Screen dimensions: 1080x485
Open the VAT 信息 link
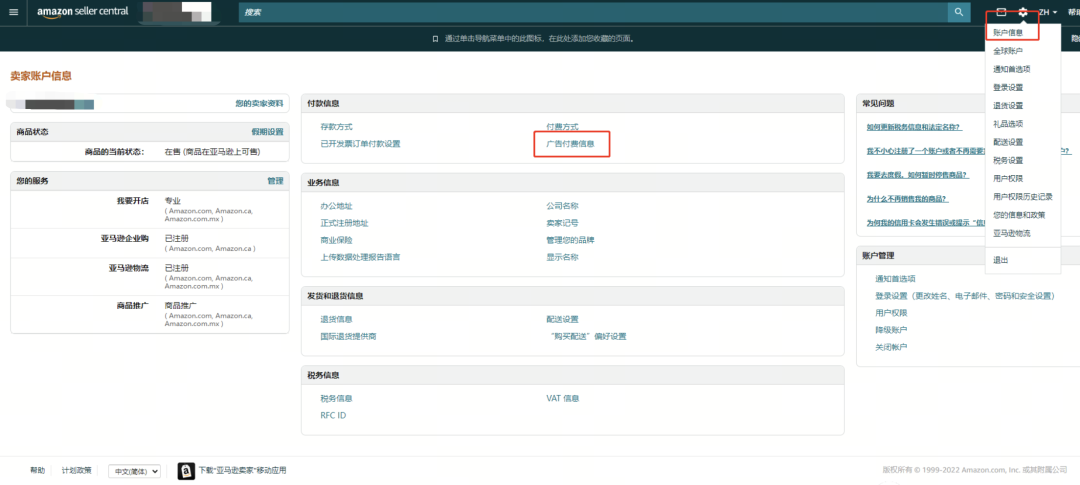563,398
